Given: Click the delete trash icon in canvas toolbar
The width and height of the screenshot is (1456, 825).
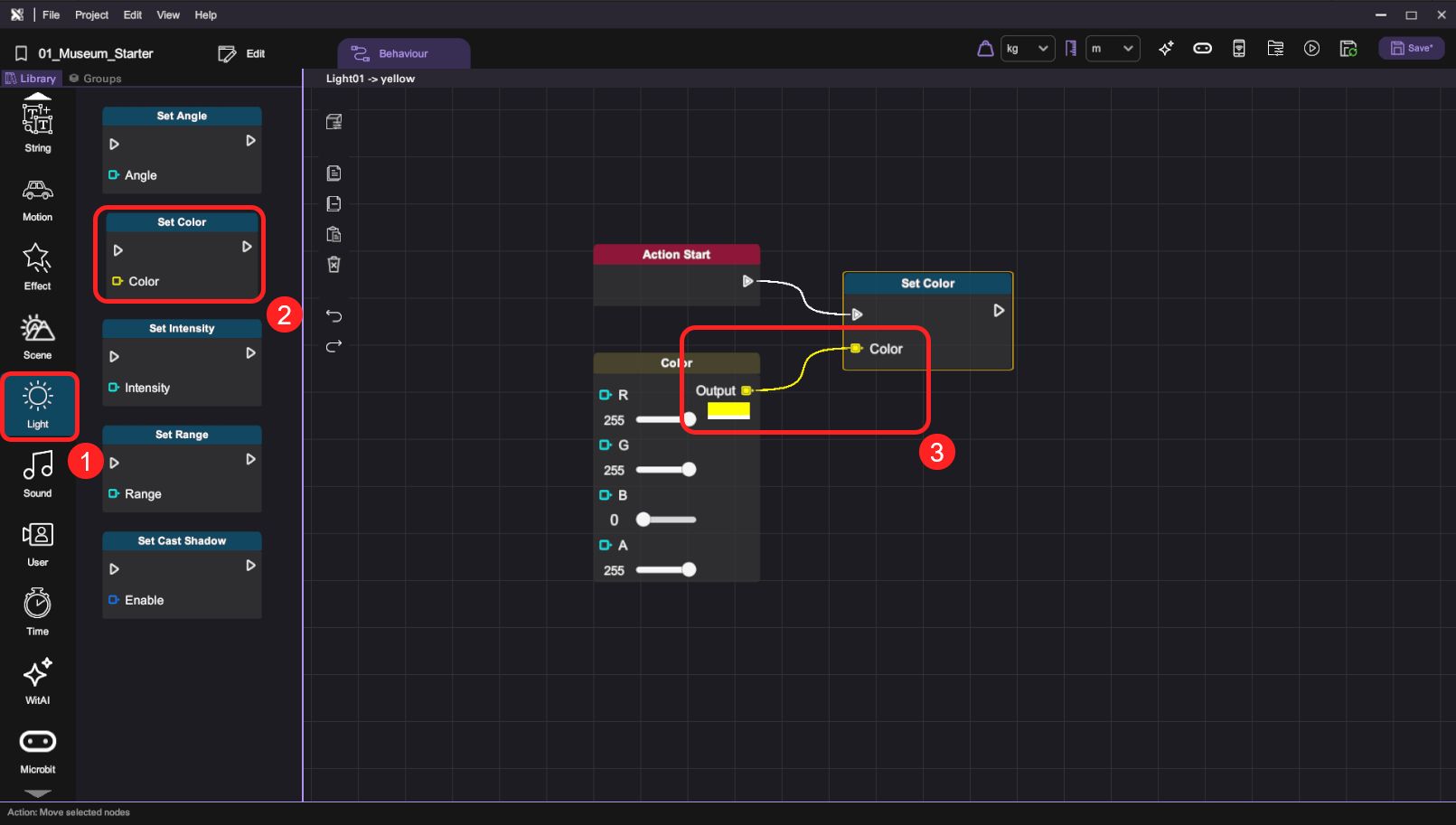Looking at the screenshot, I should tap(333, 264).
